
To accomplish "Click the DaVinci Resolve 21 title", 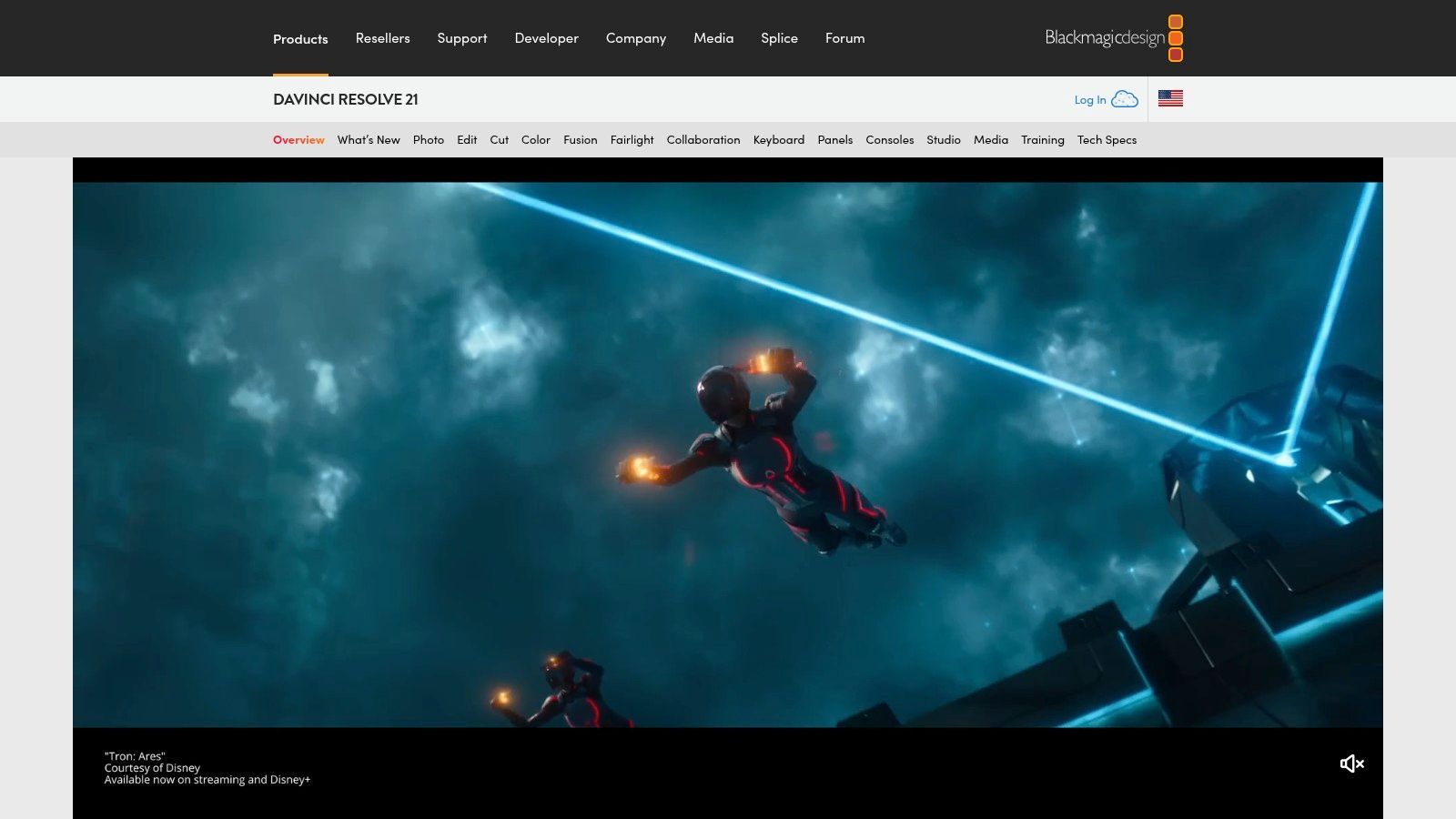I will tap(346, 99).
